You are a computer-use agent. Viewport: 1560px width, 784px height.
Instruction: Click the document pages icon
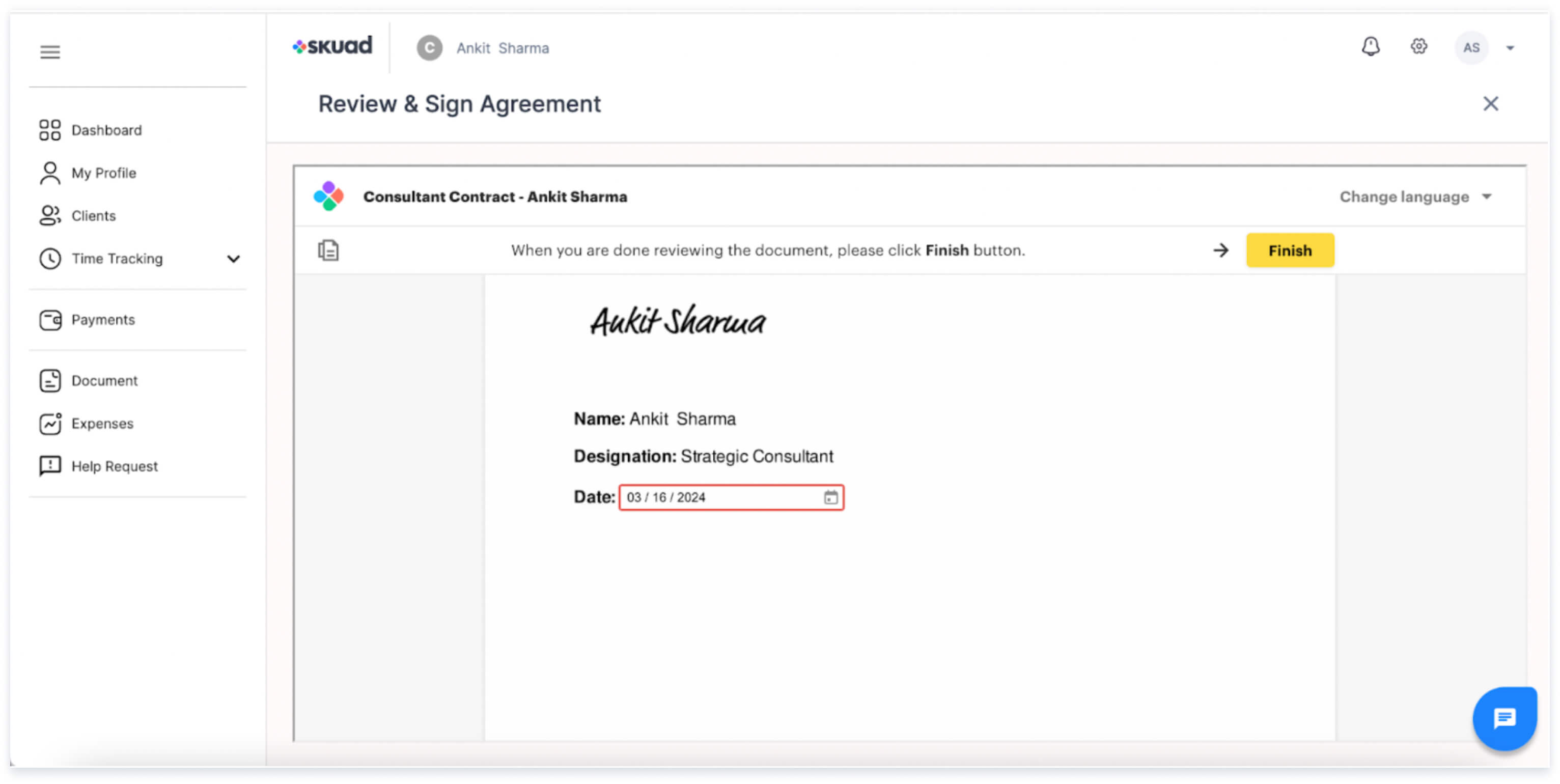[x=328, y=250]
